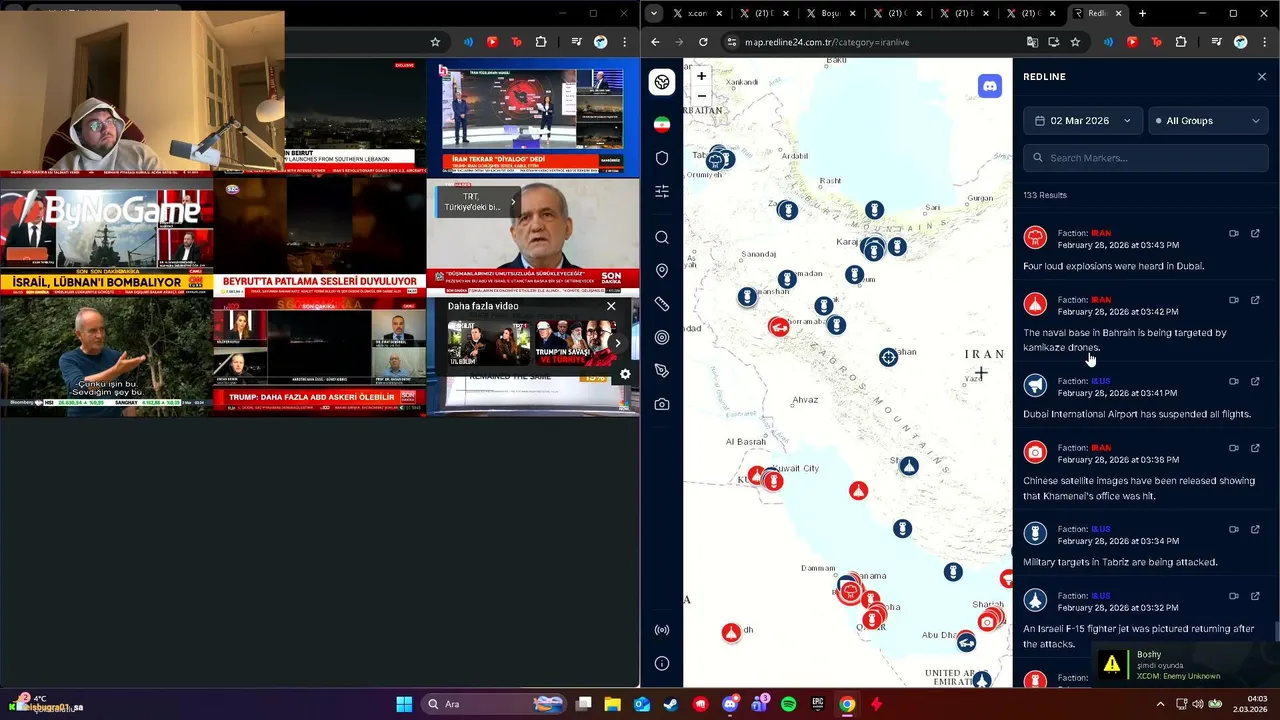Open video for the Bahrain naval base entry
The height and width of the screenshot is (720, 1280).
click(x=1233, y=300)
